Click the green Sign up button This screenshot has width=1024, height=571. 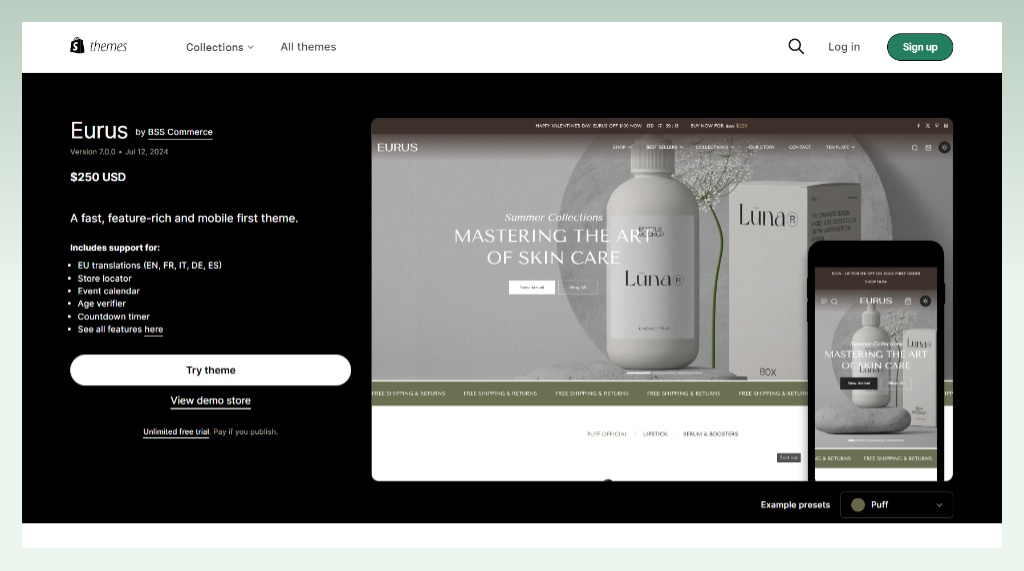point(920,47)
